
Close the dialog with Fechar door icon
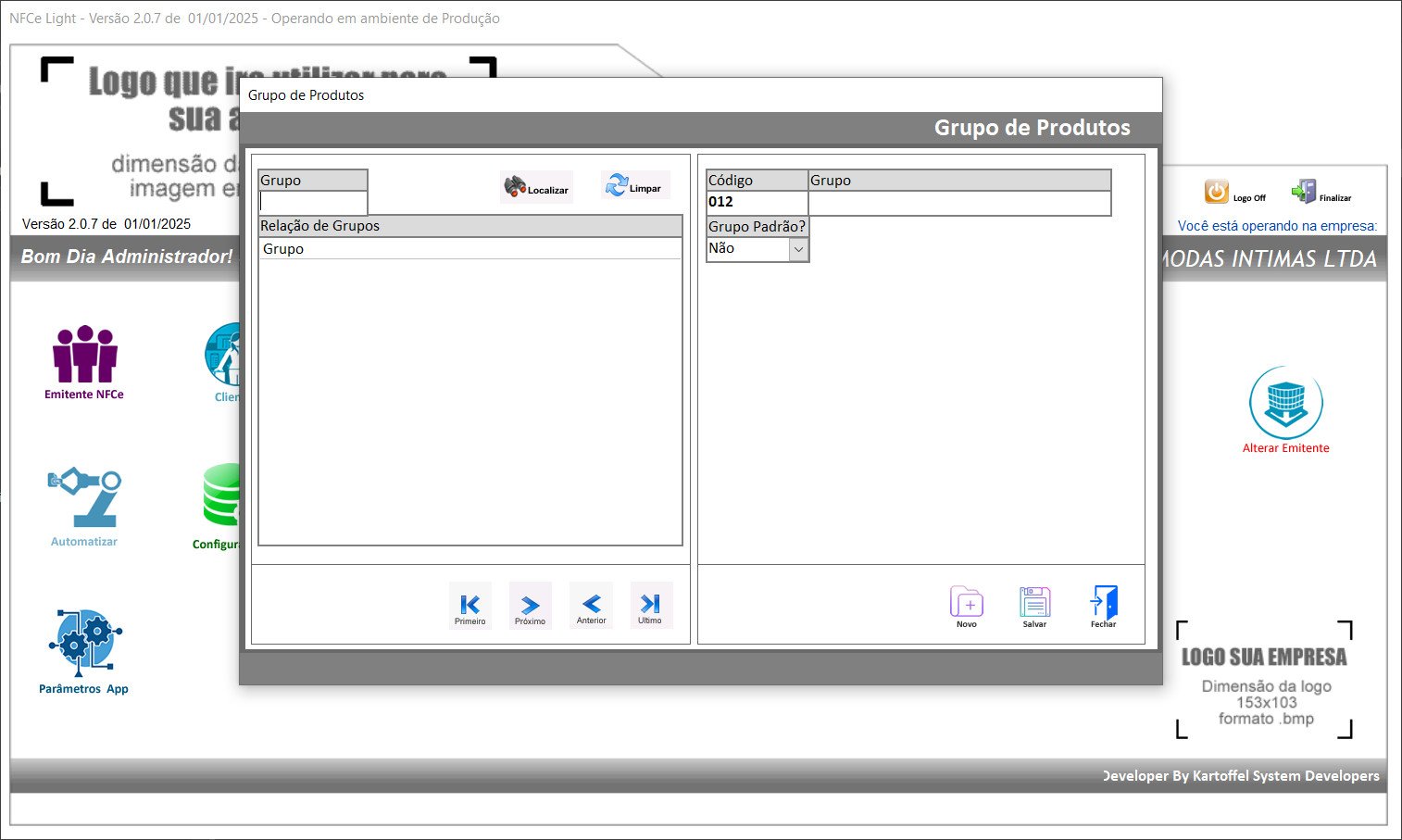point(1104,604)
